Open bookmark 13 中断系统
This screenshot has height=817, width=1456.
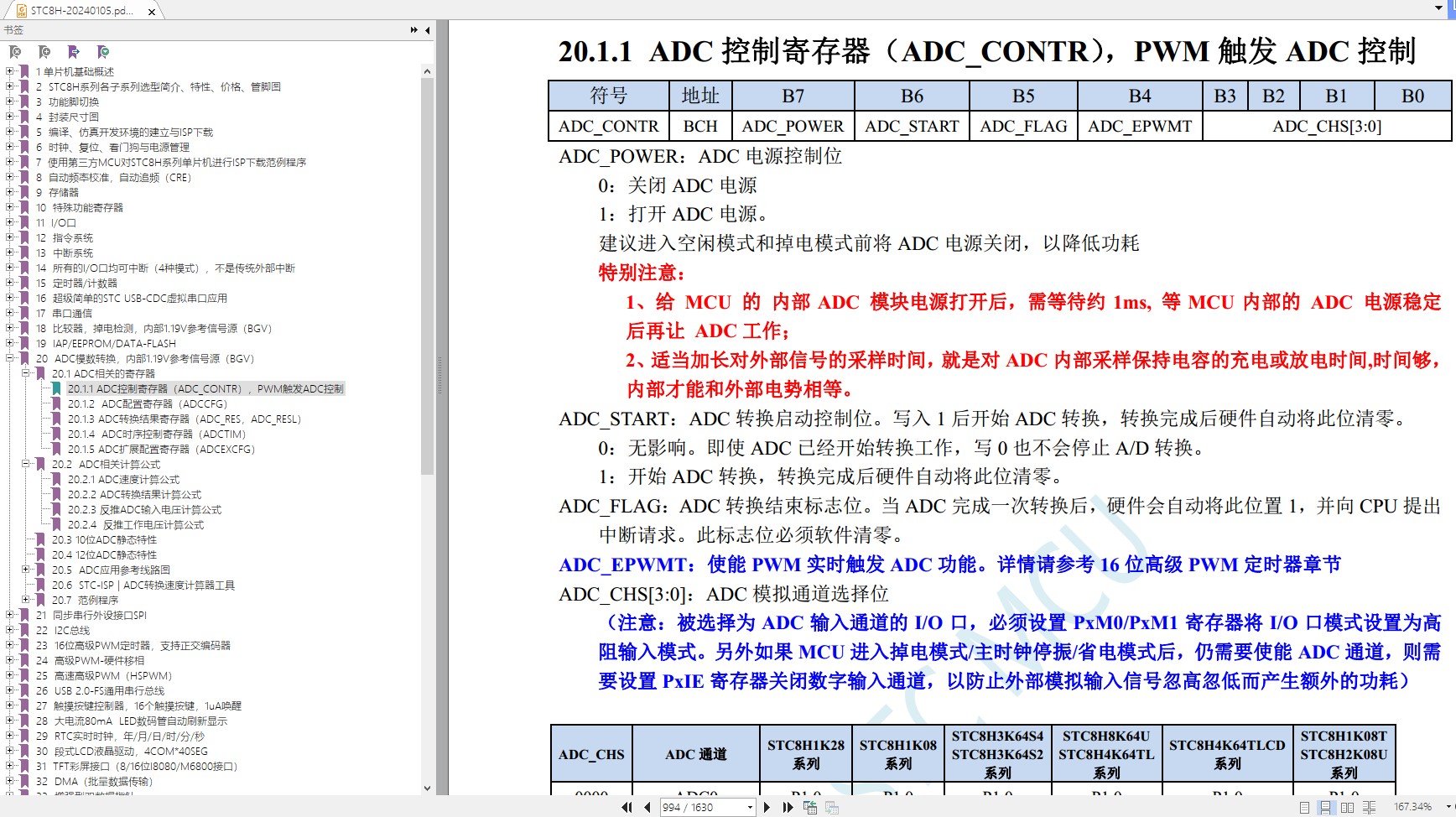click(65, 252)
